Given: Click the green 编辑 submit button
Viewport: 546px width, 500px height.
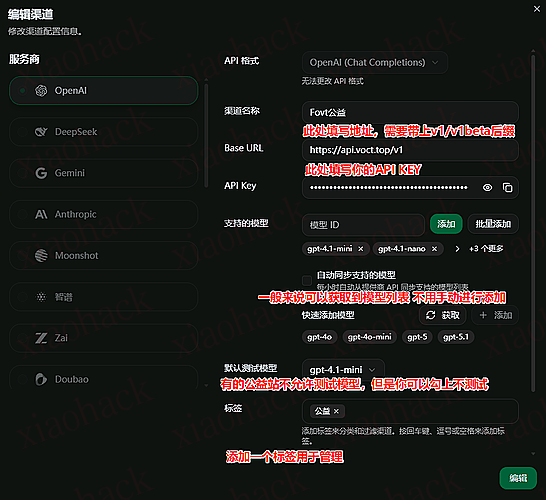Looking at the screenshot, I should [518, 478].
